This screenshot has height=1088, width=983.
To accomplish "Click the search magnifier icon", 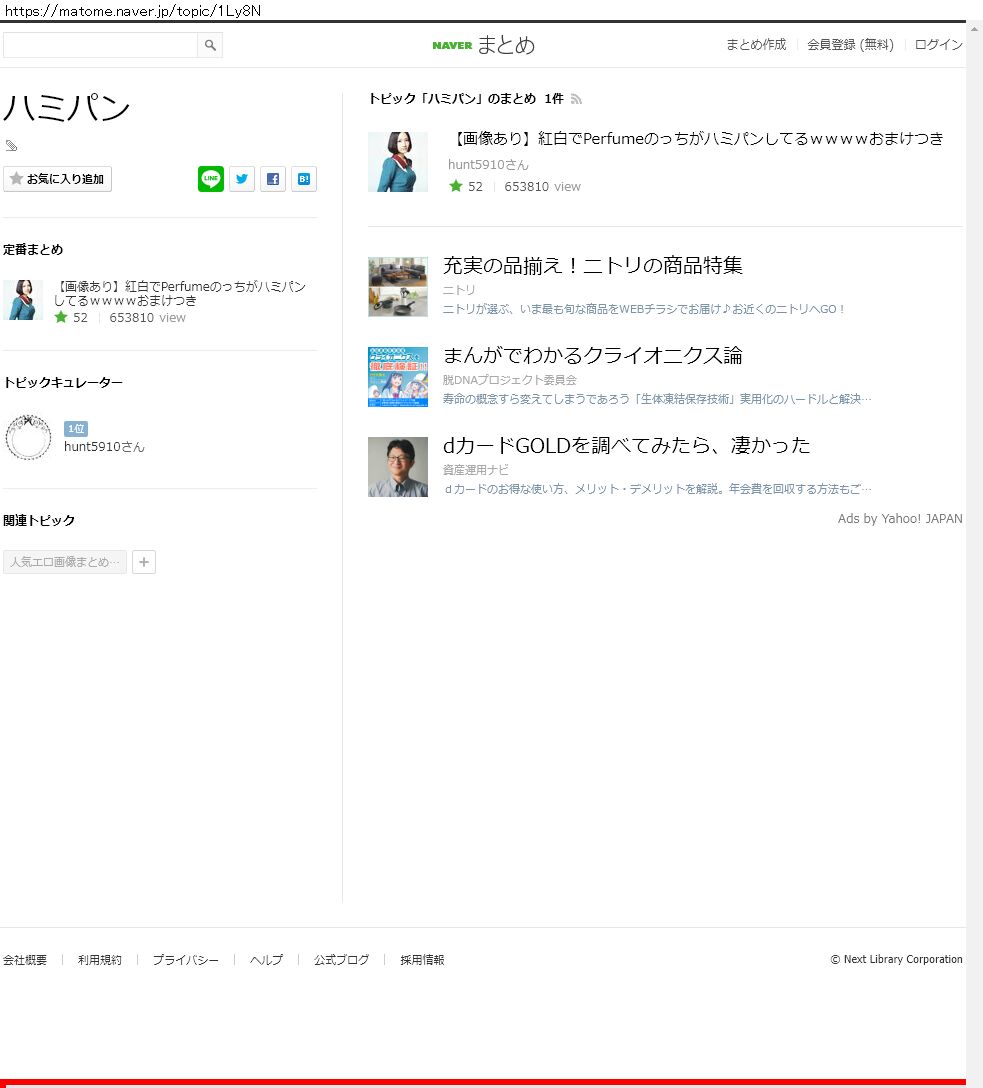I will (x=210, y=45).
